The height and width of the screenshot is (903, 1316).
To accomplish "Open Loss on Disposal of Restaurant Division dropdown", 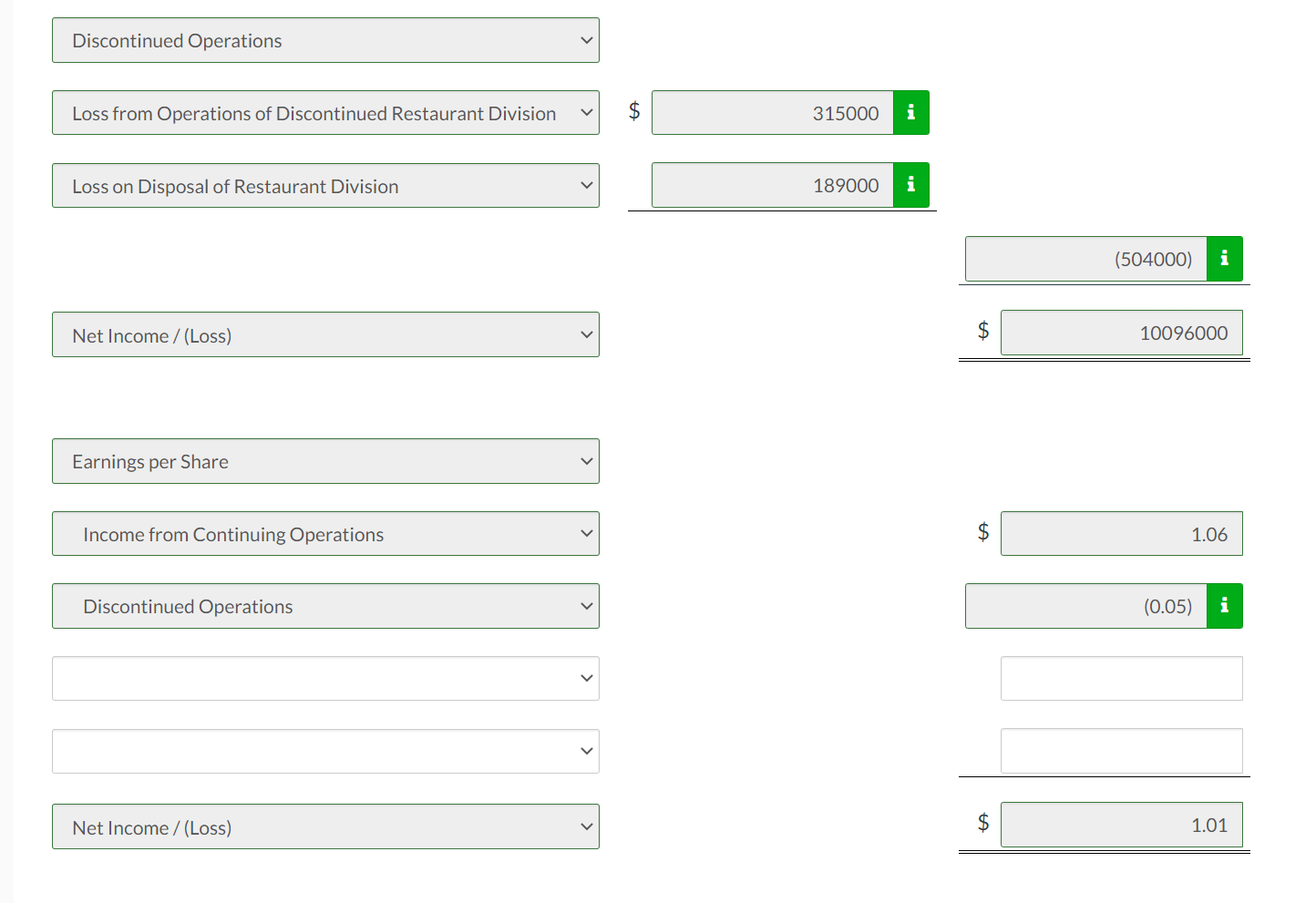I will click(x=325, y=186).
